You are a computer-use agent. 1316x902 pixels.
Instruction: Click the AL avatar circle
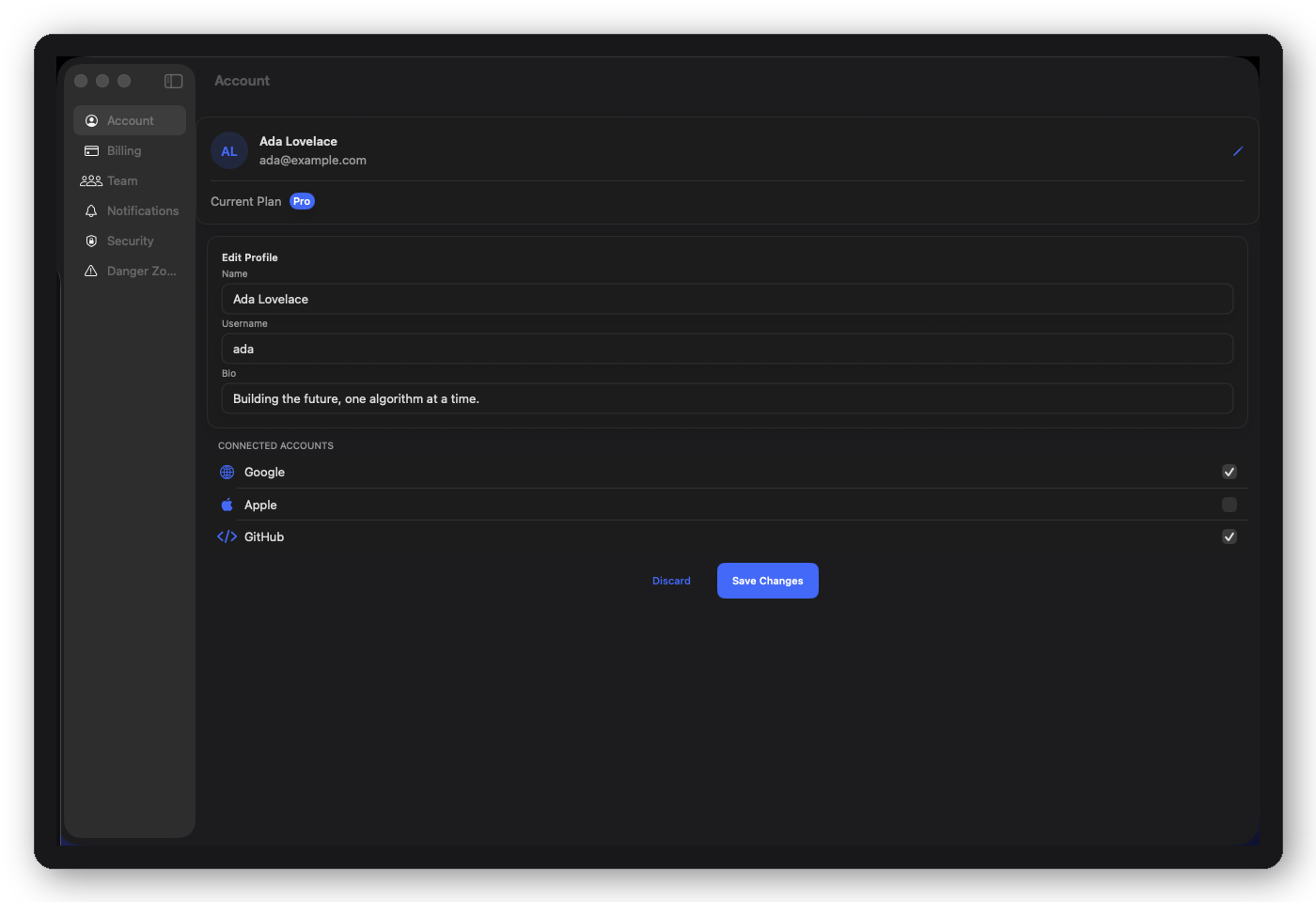point(229,150)
